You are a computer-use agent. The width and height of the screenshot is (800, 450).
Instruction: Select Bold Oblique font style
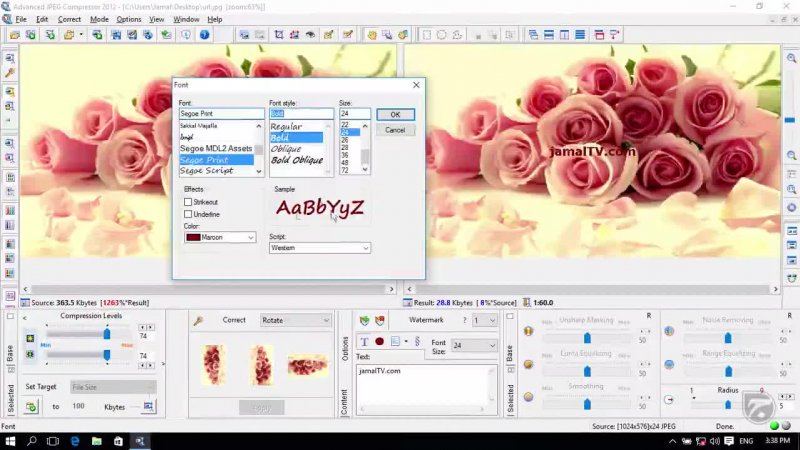click(x=297, y=160)
